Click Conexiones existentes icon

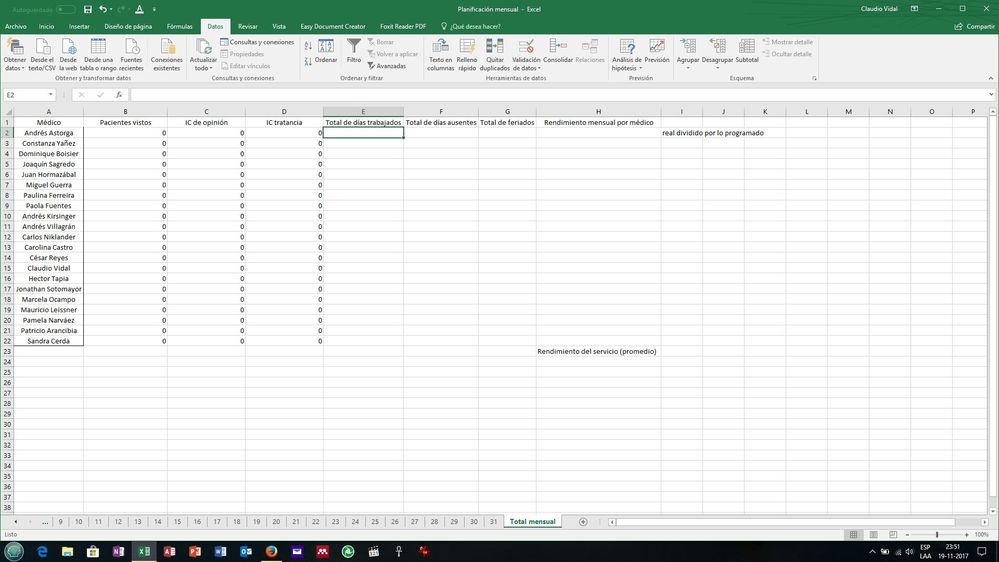point(167,55)
